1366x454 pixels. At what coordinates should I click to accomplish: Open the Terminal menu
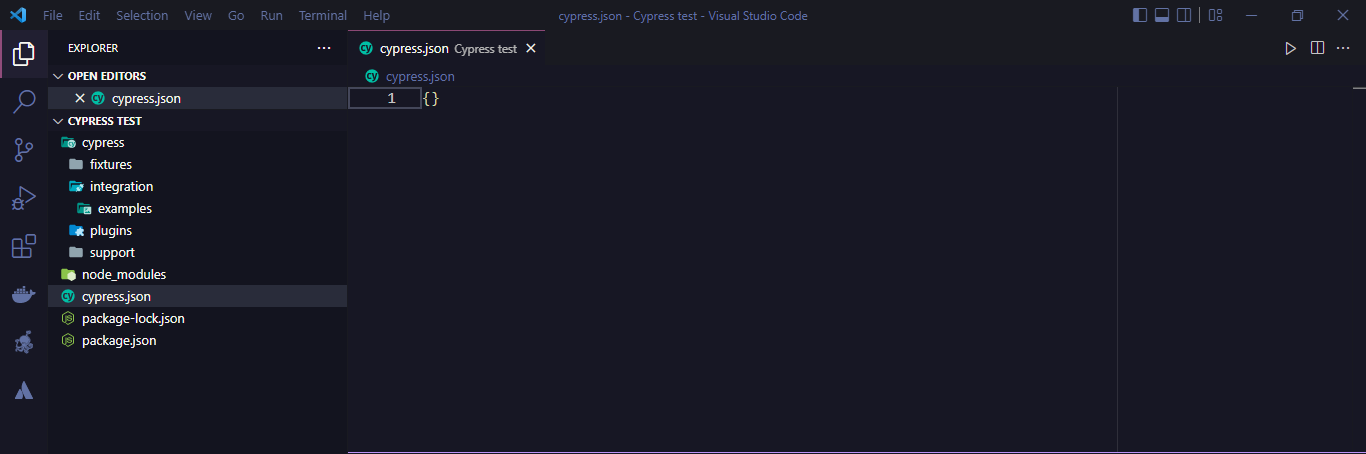pyautogui.click(x=323, y=16)
